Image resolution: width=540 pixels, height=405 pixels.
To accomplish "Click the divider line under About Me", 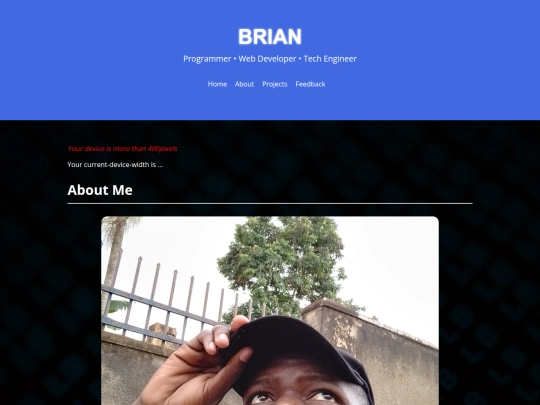I will (270, 204).
